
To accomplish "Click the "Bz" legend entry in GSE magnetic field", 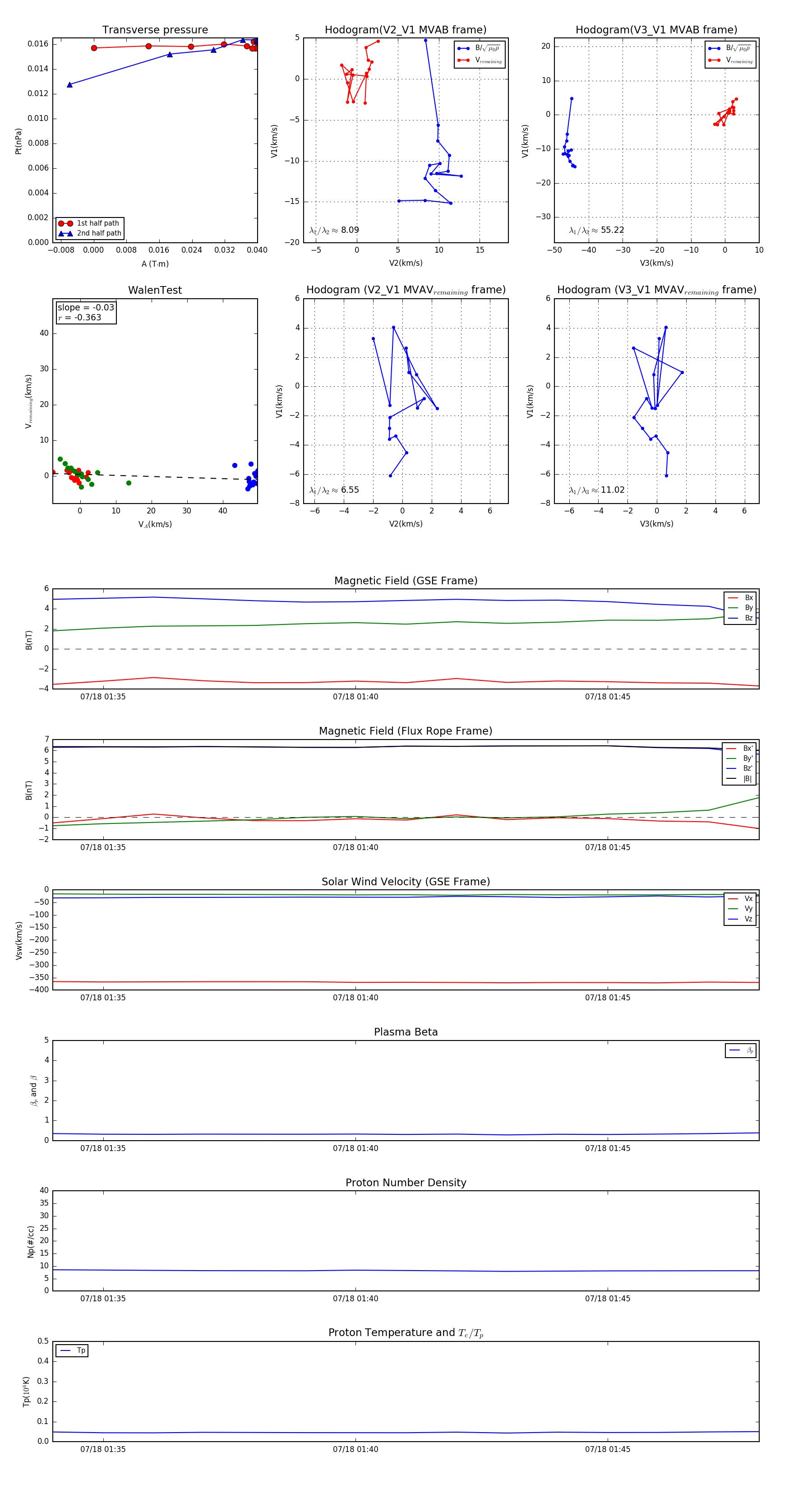I will 740,619.
